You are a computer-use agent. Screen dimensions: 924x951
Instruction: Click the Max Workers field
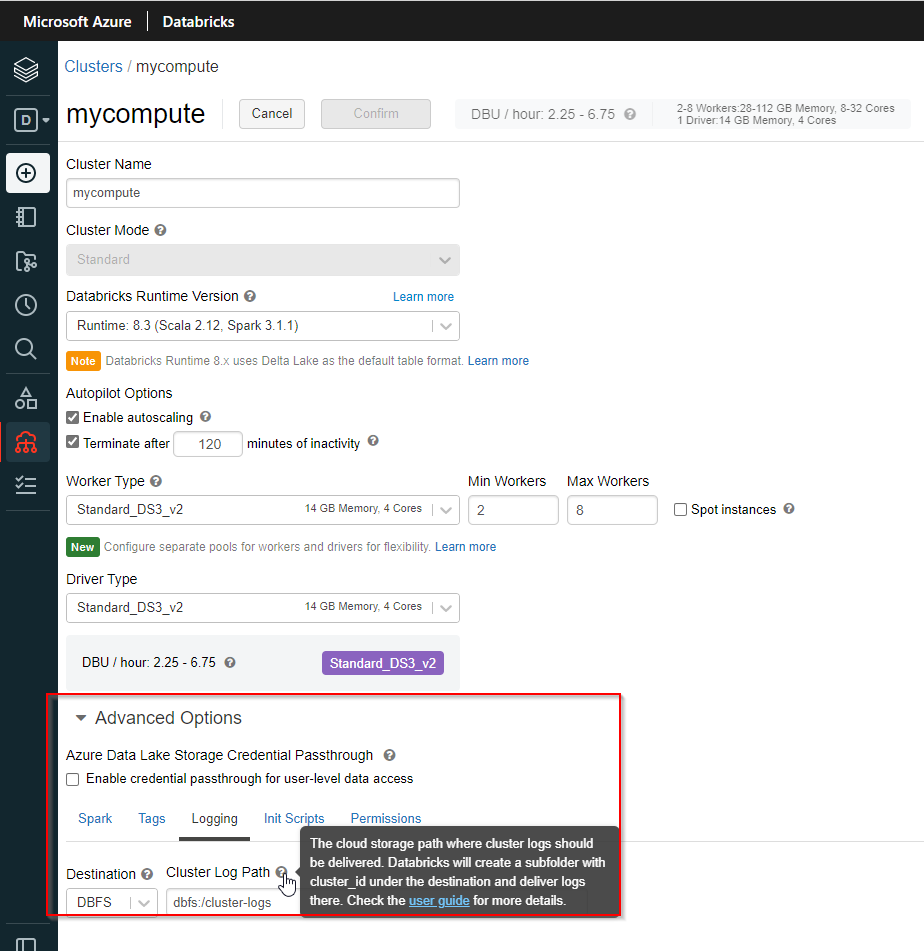point(612,510)
